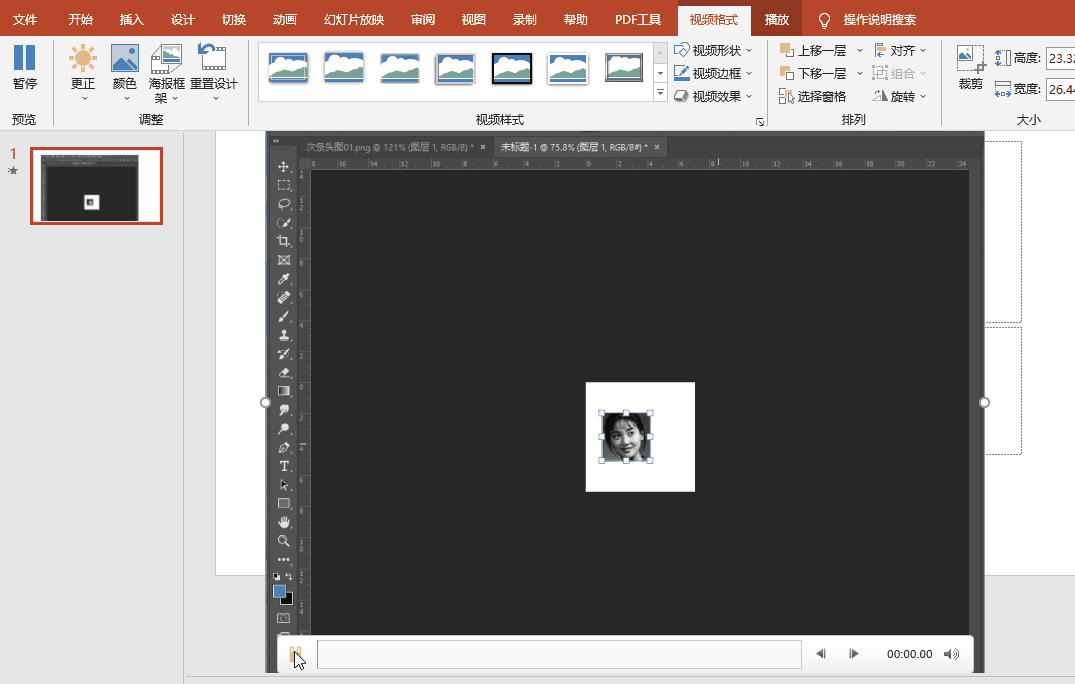Switch to the PDF工具 tab

coord(638,19)
